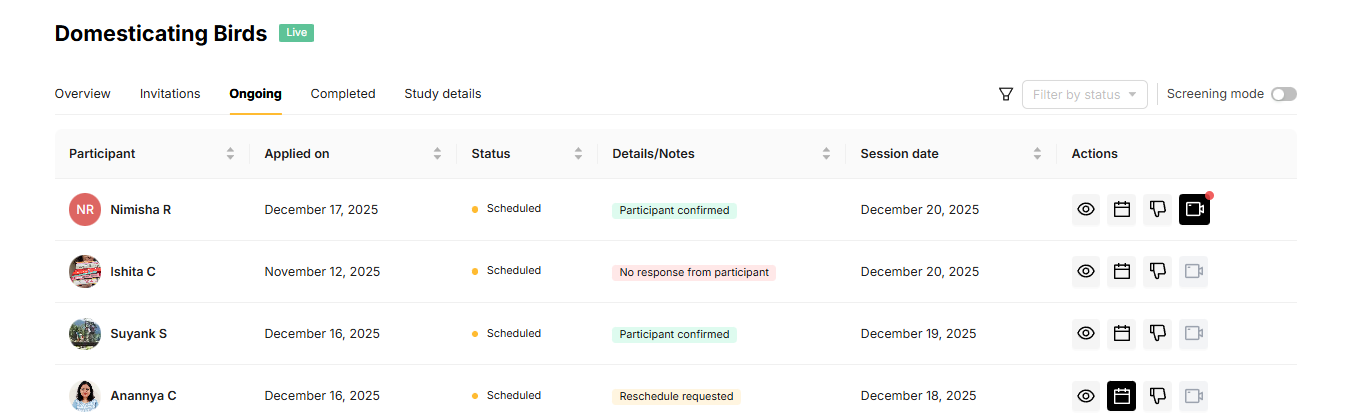Reject Nimisha R with thumbs-down icon

tap(1158, 210)
